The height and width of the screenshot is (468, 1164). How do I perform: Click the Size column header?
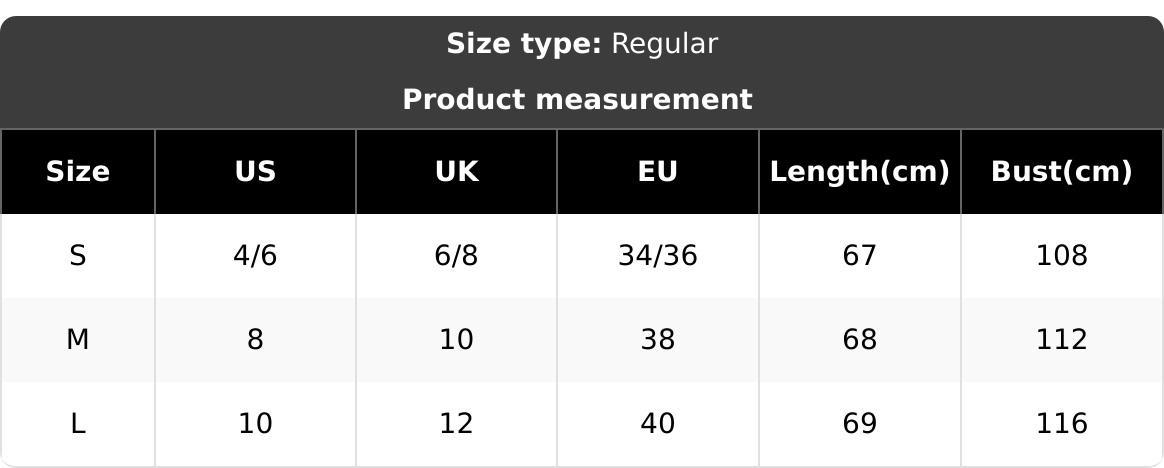pos(77,172)
